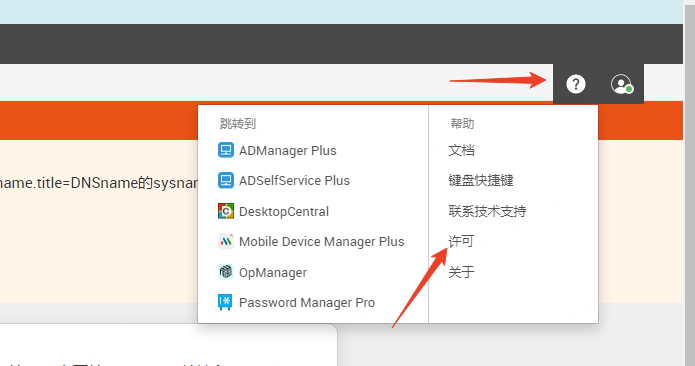
Task: Click the DNSname的sysname message text
Action: click(x=99, y=183)
